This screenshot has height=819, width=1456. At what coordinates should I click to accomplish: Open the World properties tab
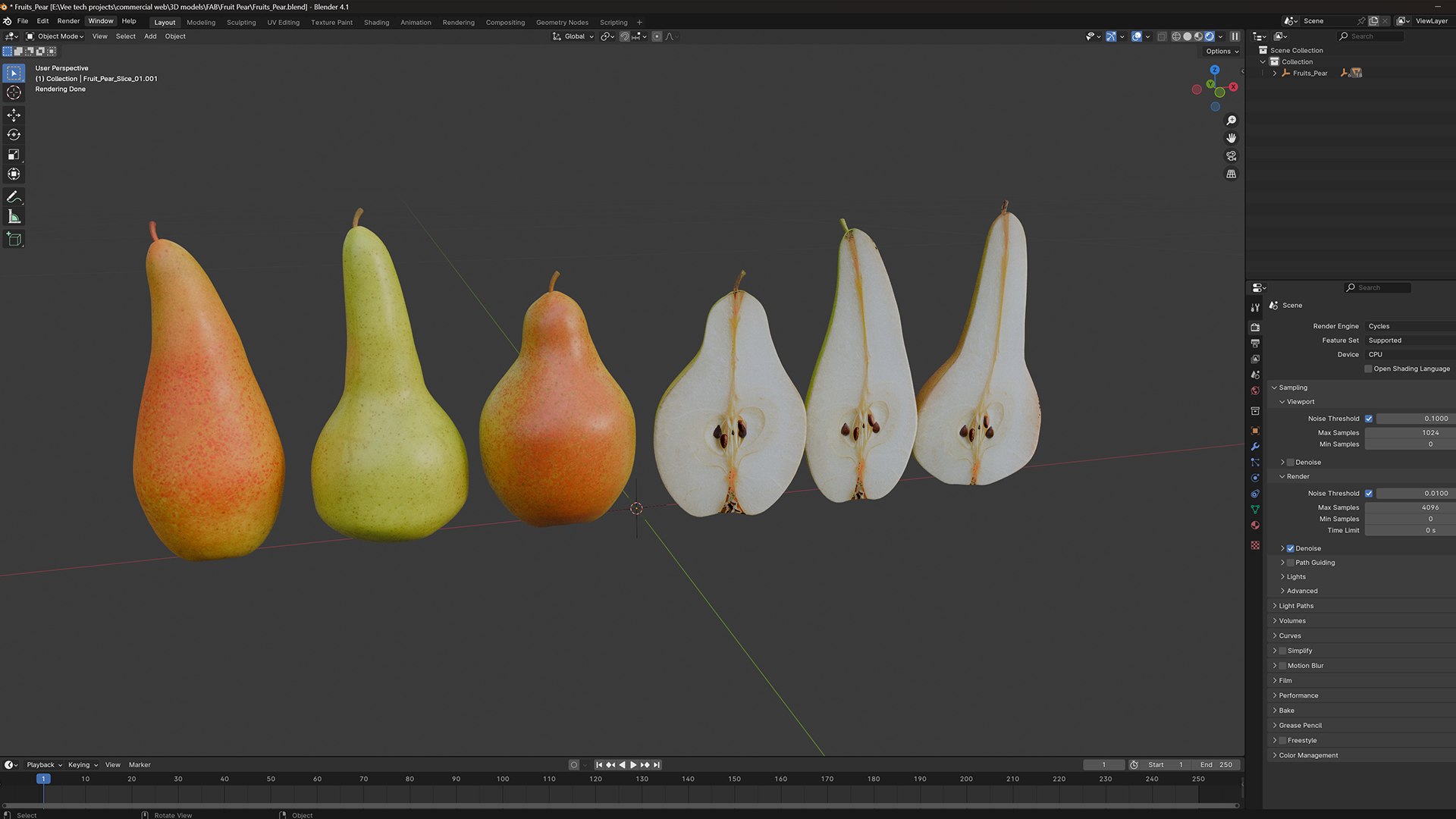point(1255,391)
